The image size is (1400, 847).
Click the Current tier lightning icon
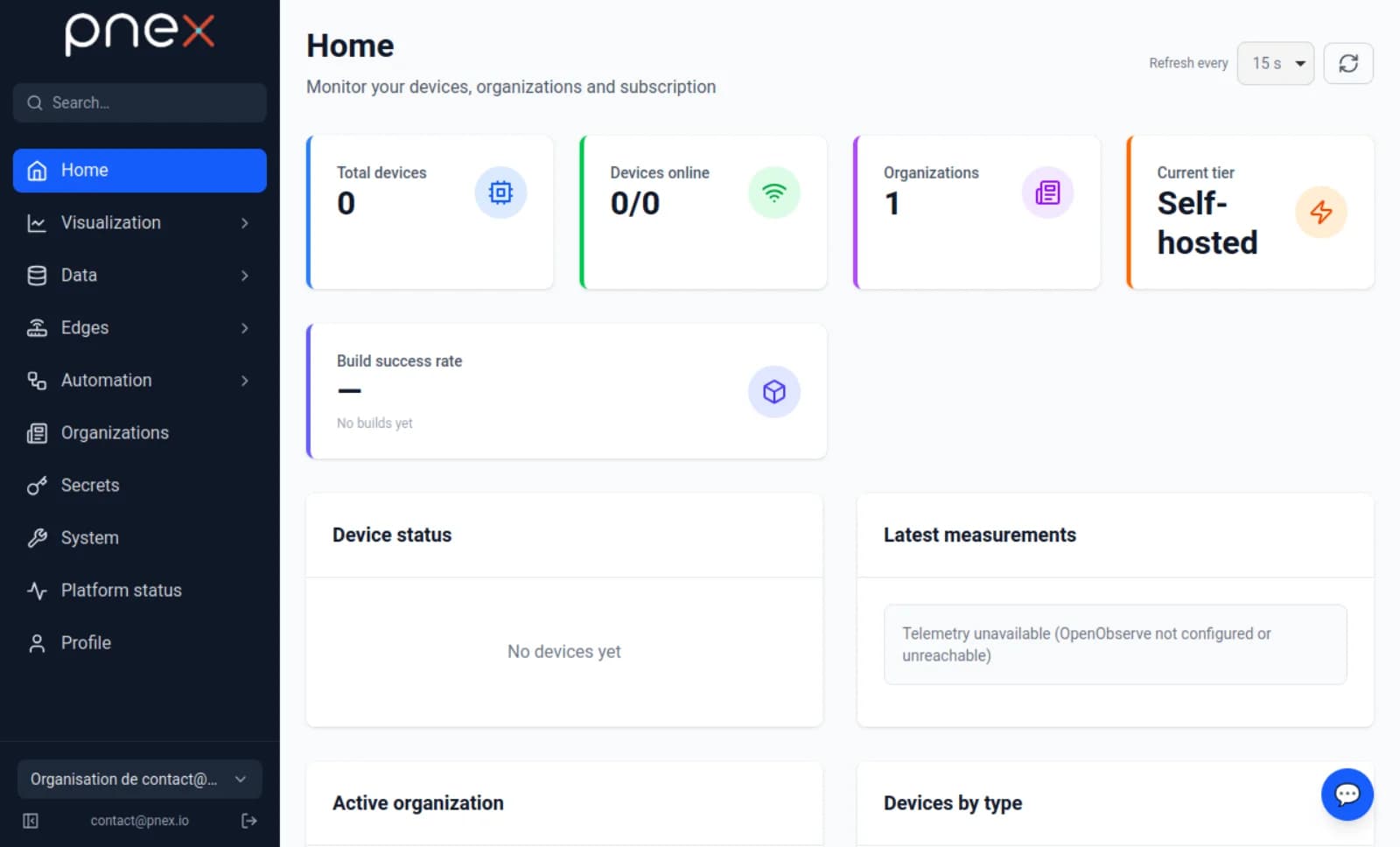click(1320, 212)
